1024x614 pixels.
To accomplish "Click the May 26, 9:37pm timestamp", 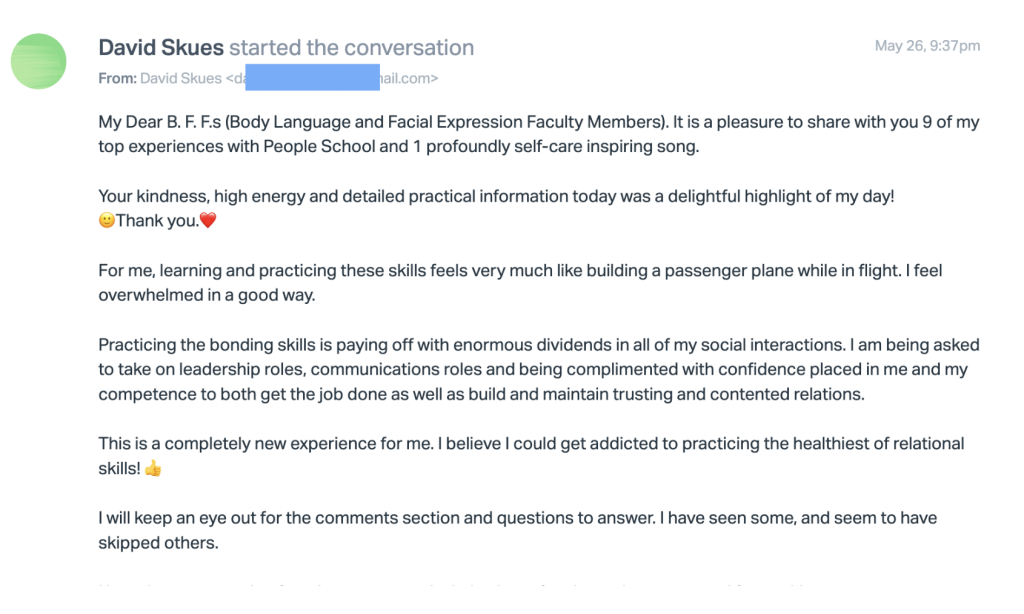I will click(x=927, y=46).
